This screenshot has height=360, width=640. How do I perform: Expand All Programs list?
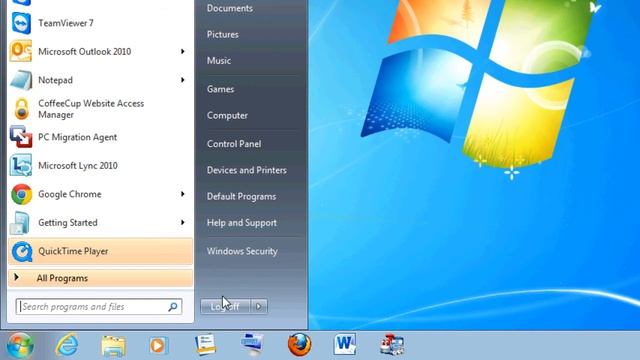coord(100,278)
